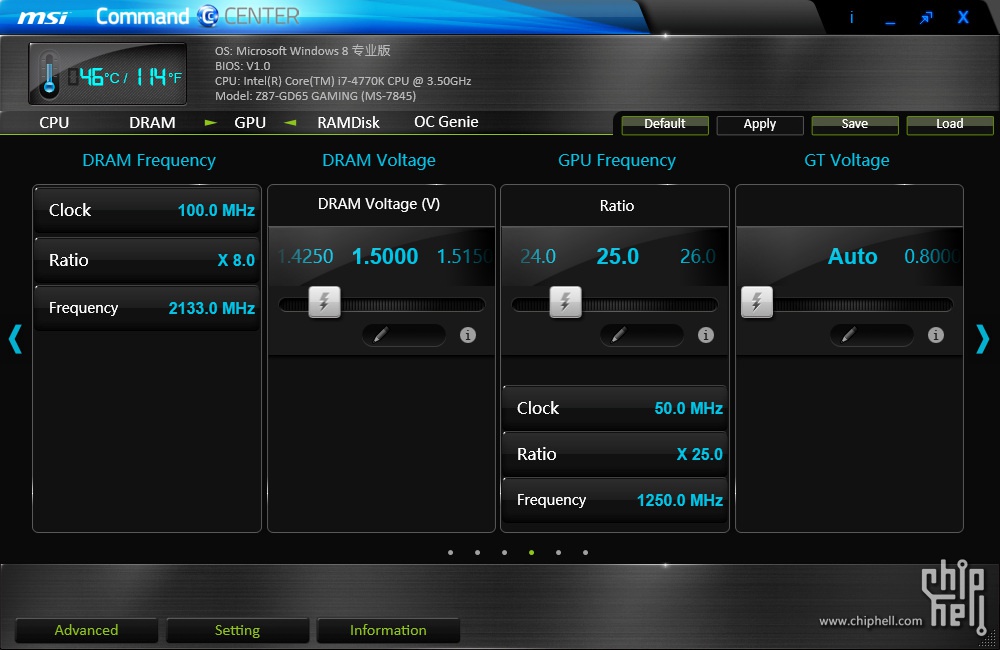This screenshot has width=1000, height=650.
Task: Select the 26.0 GPU ratio value
Action: tap(698, 256)
